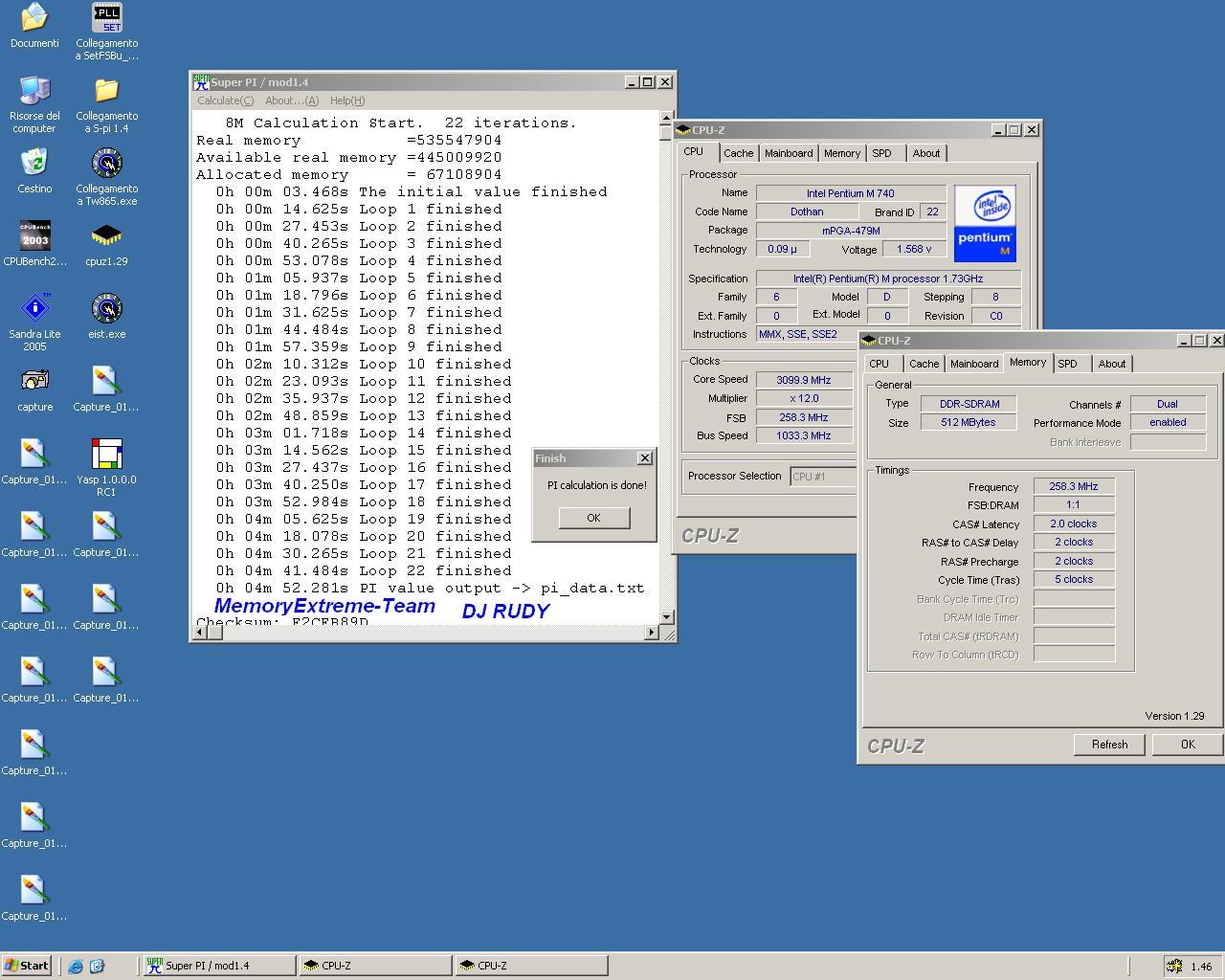Open the About menu in Super PI
This screenshot has width=1225, height=980.
click(x=291, y=100)
